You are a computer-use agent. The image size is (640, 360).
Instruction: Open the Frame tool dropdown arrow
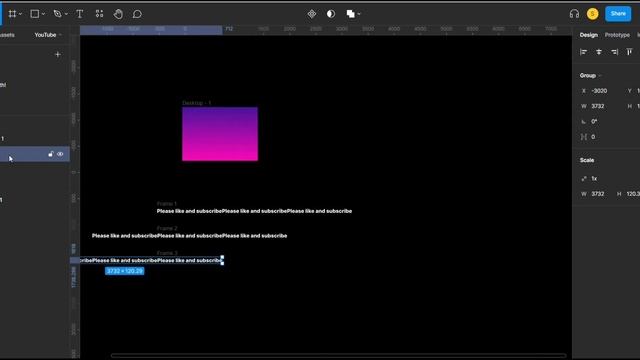20,14
